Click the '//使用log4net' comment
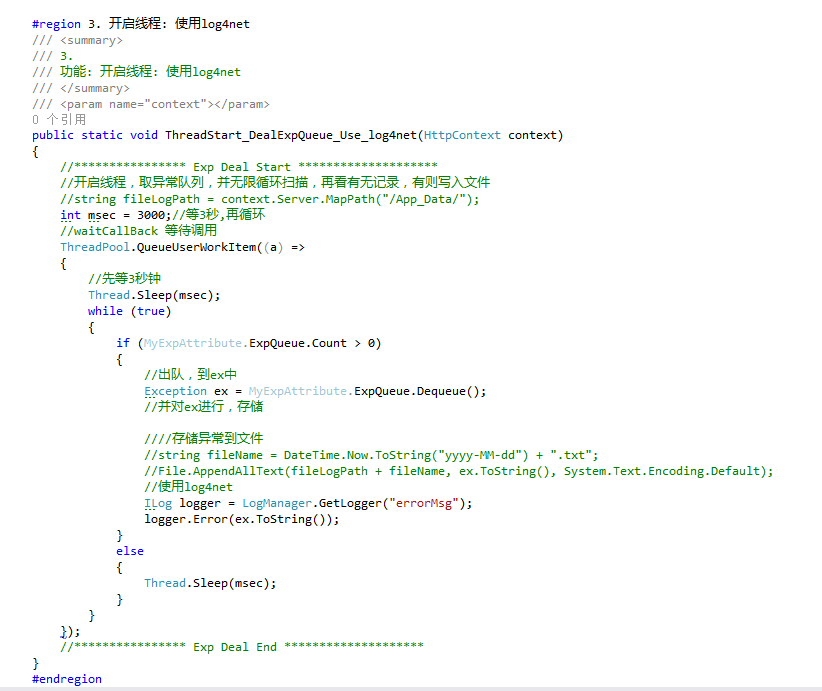This screenshot has width=822, height=691. coord(188,487)
